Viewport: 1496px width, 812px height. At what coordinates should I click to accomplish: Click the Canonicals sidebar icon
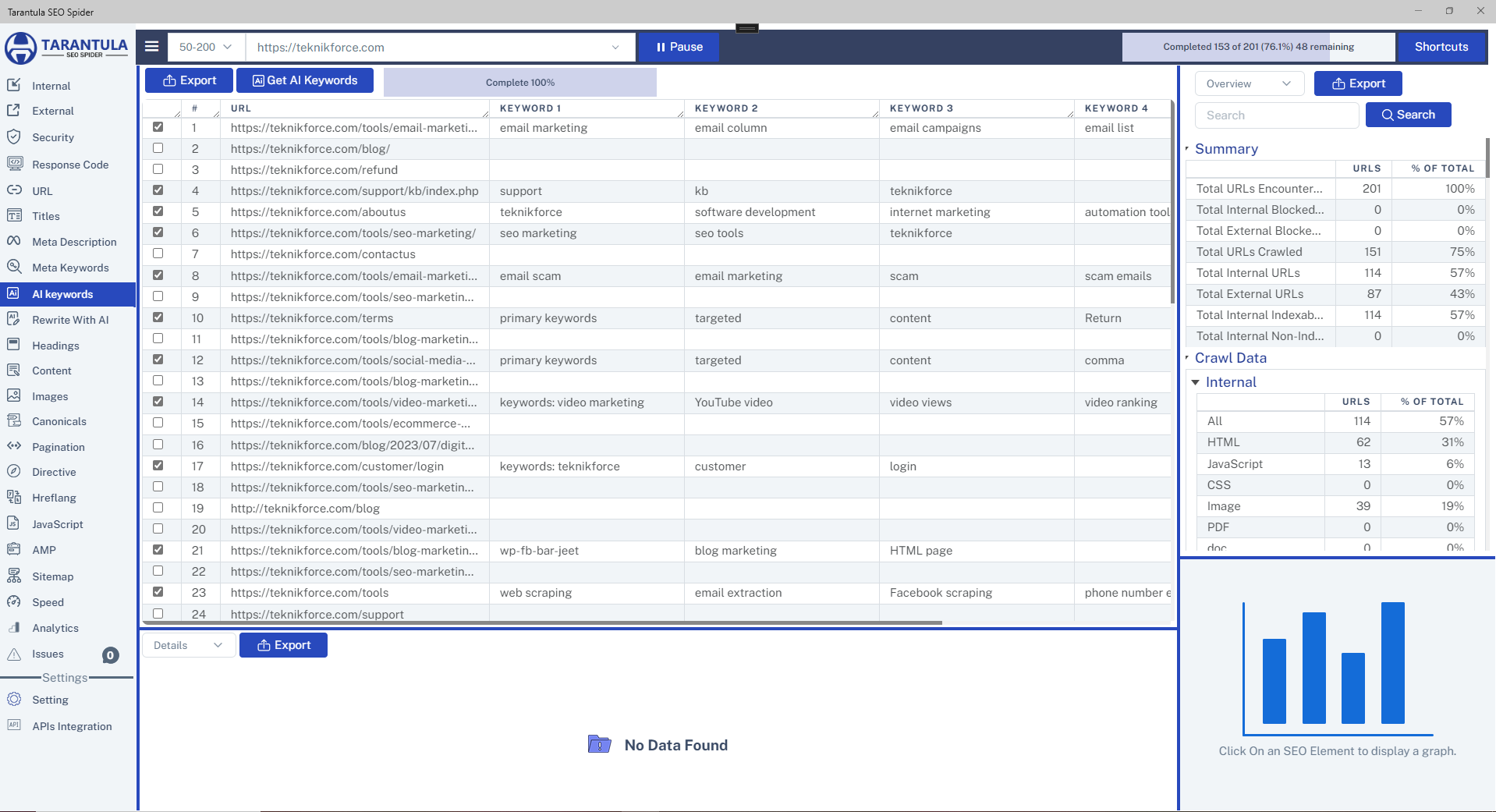[x=13, y=421]
